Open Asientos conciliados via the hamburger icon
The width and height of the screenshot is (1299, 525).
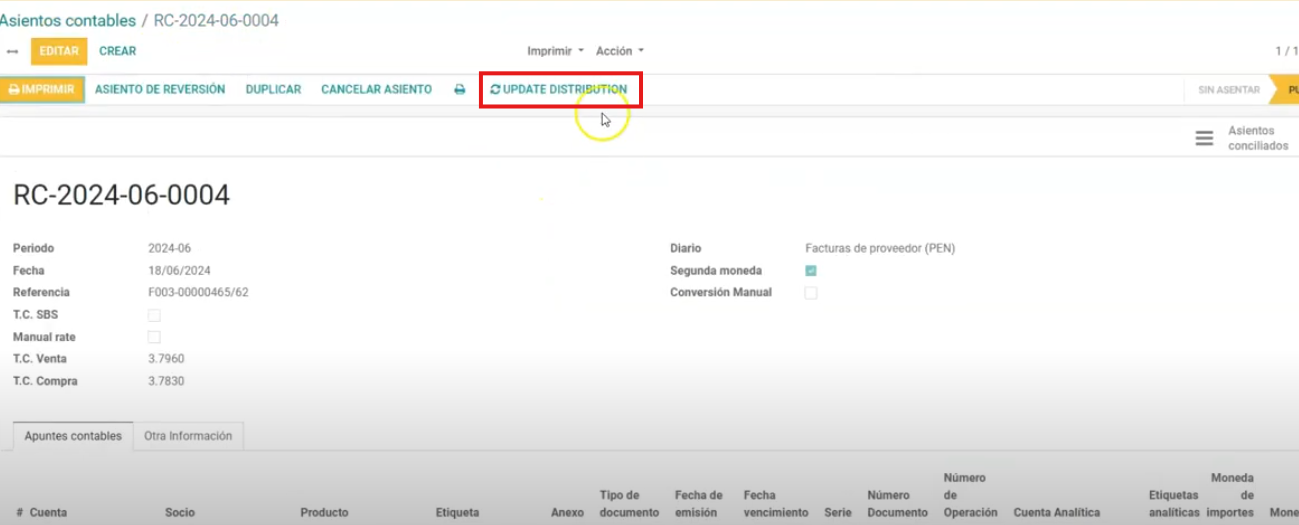[x=1204, y=139]
